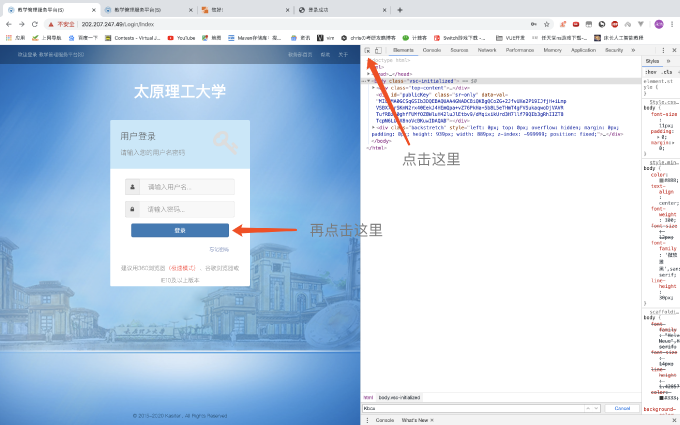Image resolution: width=680 pixels, height=425 pixels.
Task: Expand the head element node
Action: pyautogui.click(x=369, y=74)
